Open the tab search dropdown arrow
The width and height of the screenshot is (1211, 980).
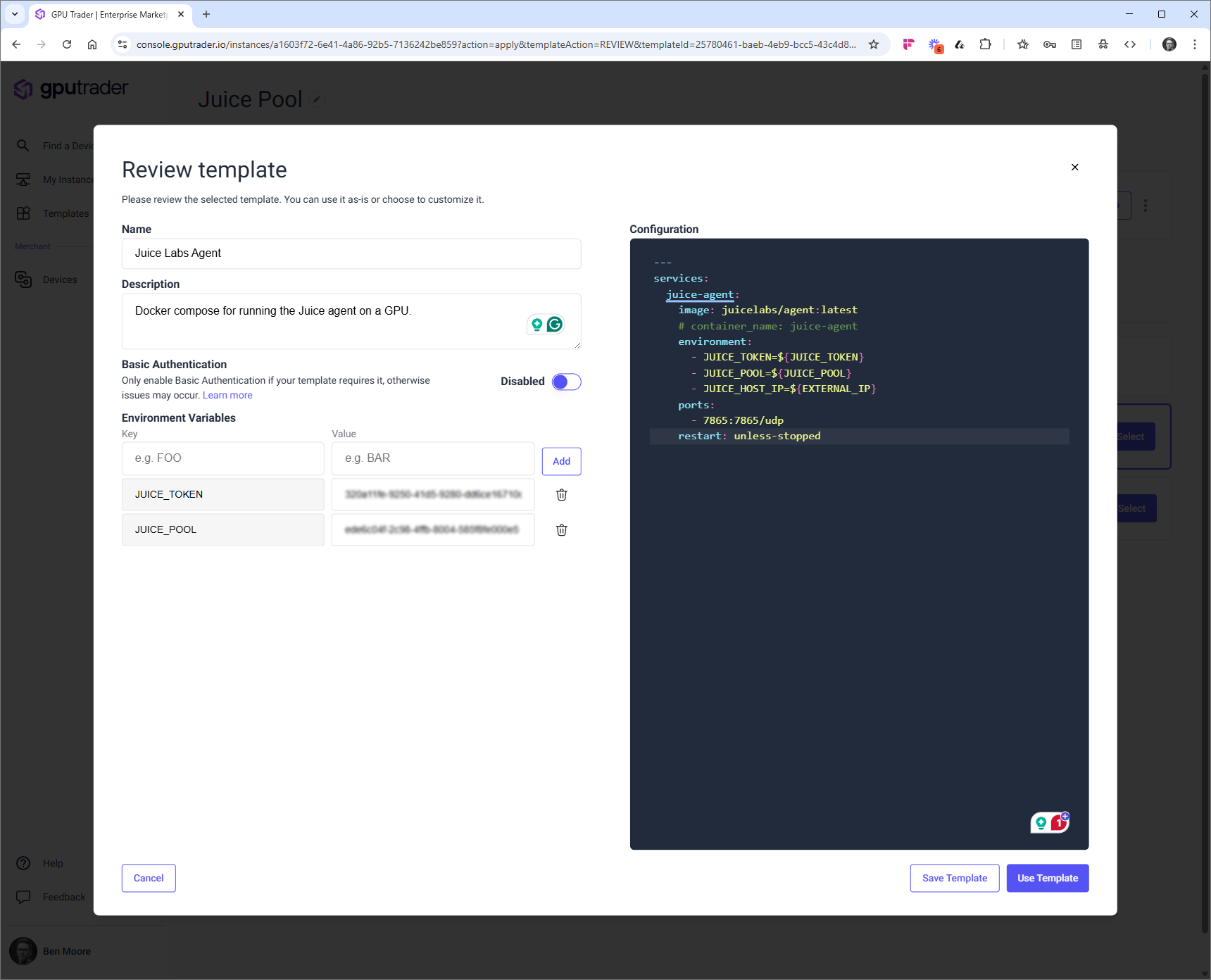[x=15, y=14]
